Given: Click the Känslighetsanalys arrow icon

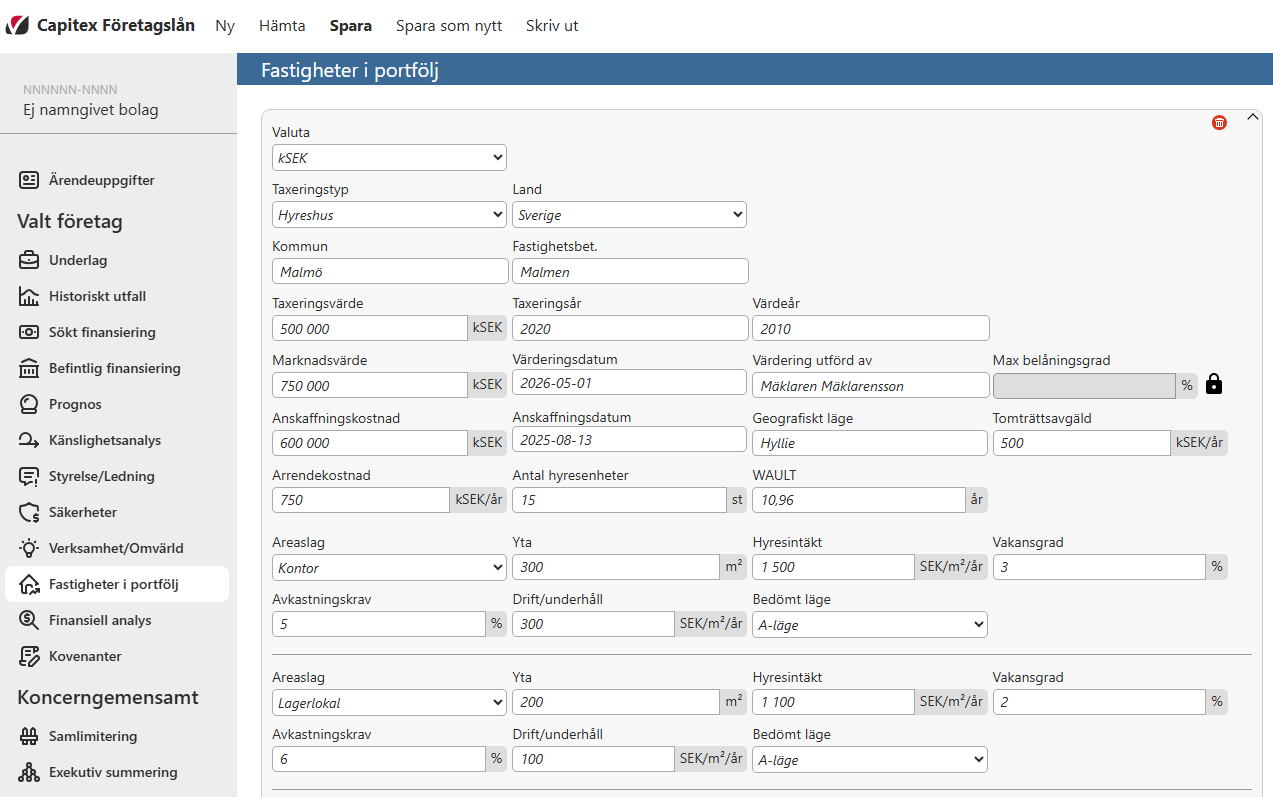Looking at the screenshot, I should (x=29, y=440).
